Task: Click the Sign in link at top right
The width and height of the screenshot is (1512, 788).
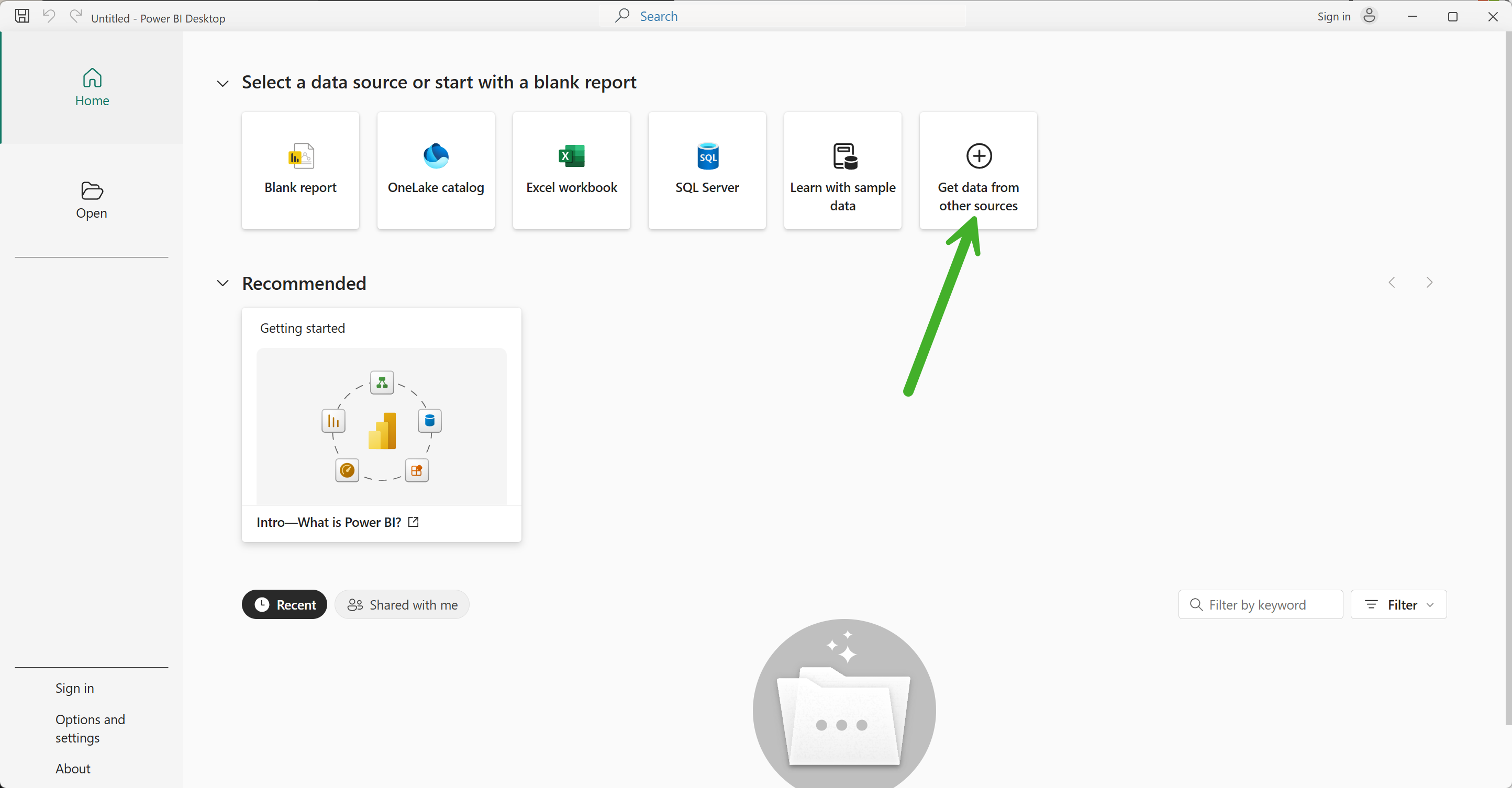Action: pyautogui.click(x=1333, y=16)
